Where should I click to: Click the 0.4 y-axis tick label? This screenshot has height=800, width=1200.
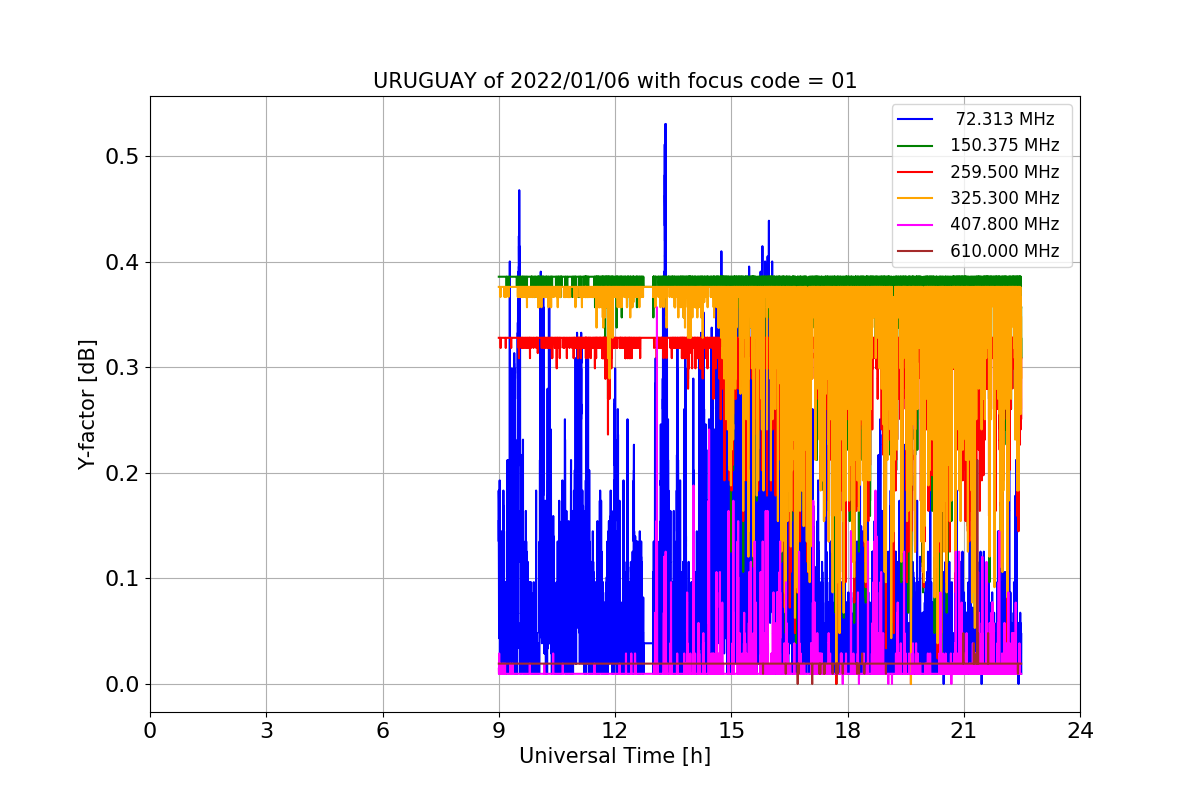[x=122, y=262]
